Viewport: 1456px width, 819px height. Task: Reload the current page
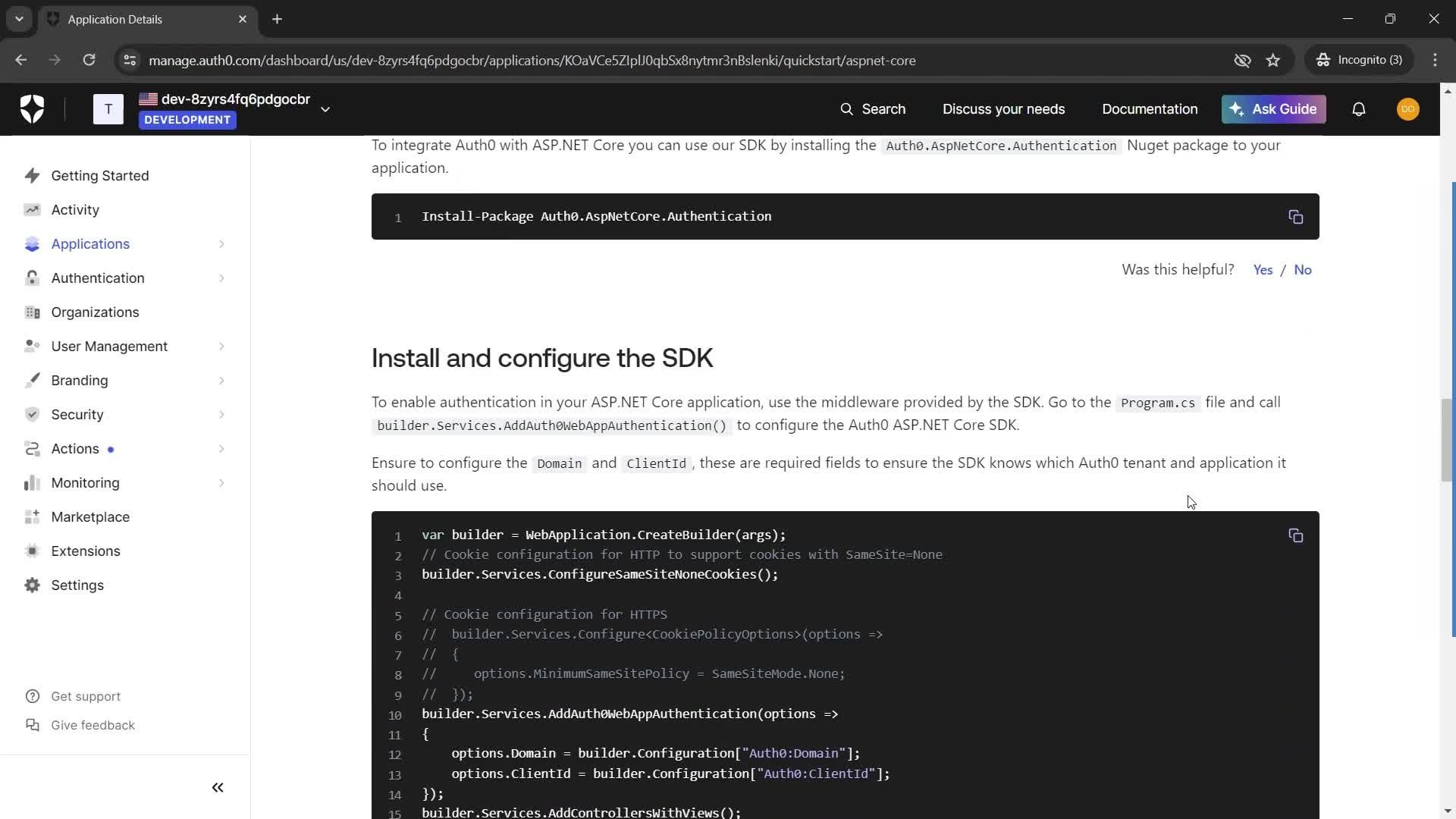[89, 60]
